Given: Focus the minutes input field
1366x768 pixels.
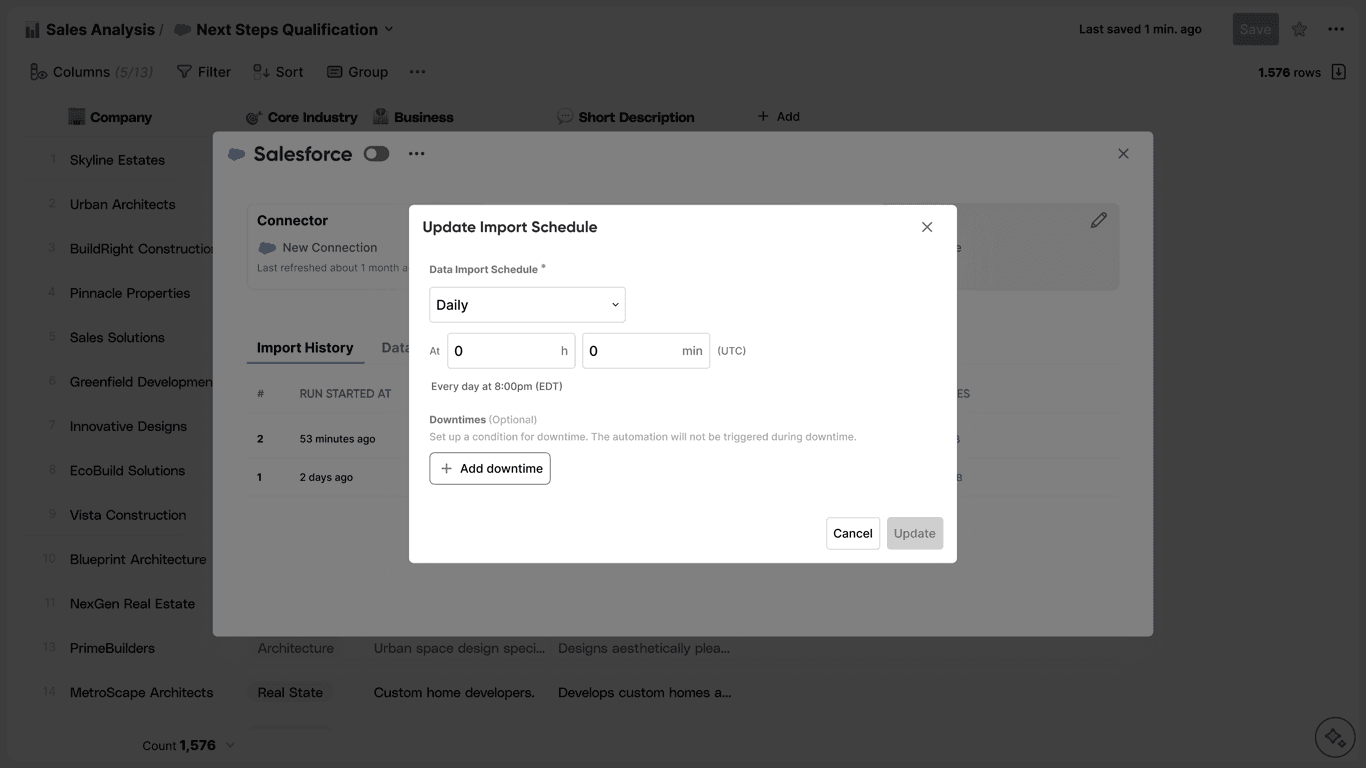Looking at the screenshot, I should click(646, 351).
